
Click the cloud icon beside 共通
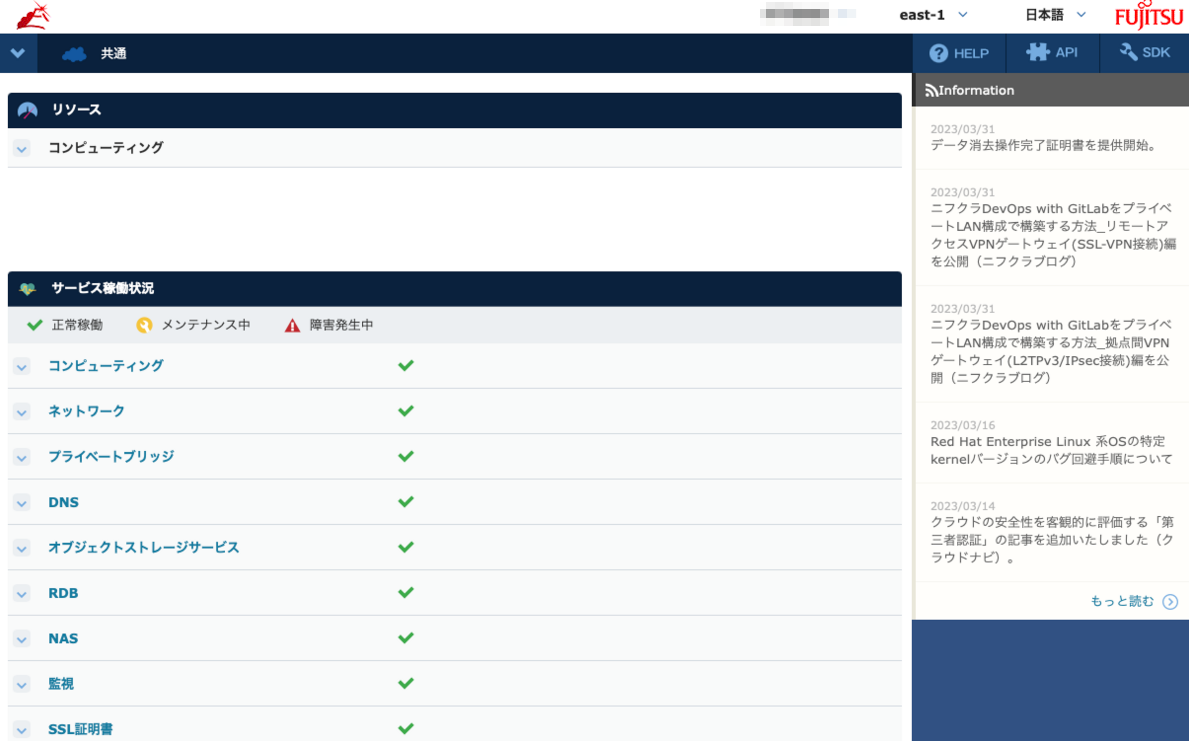click(74, 54)
